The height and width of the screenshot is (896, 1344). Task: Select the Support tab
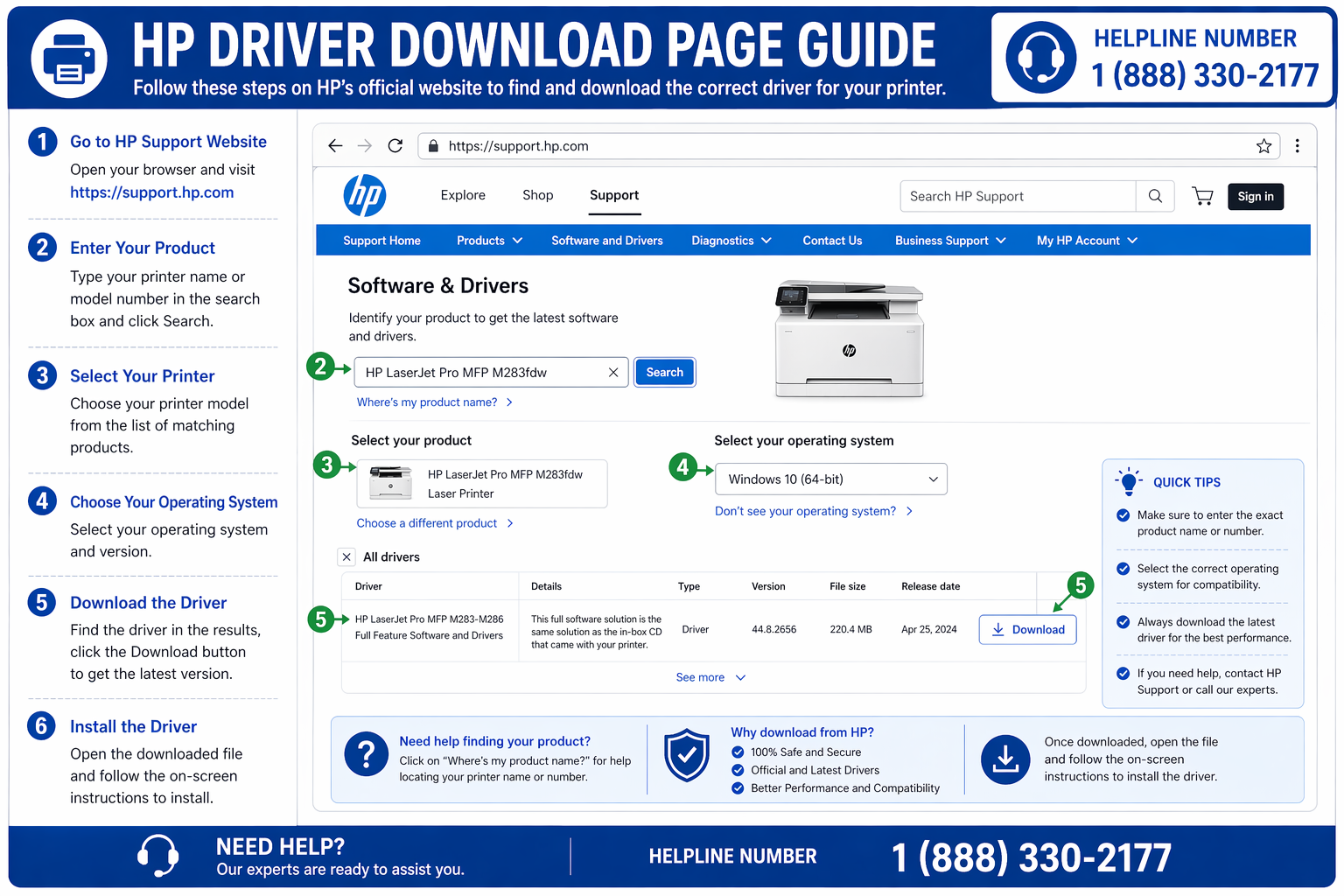(614, 195)
